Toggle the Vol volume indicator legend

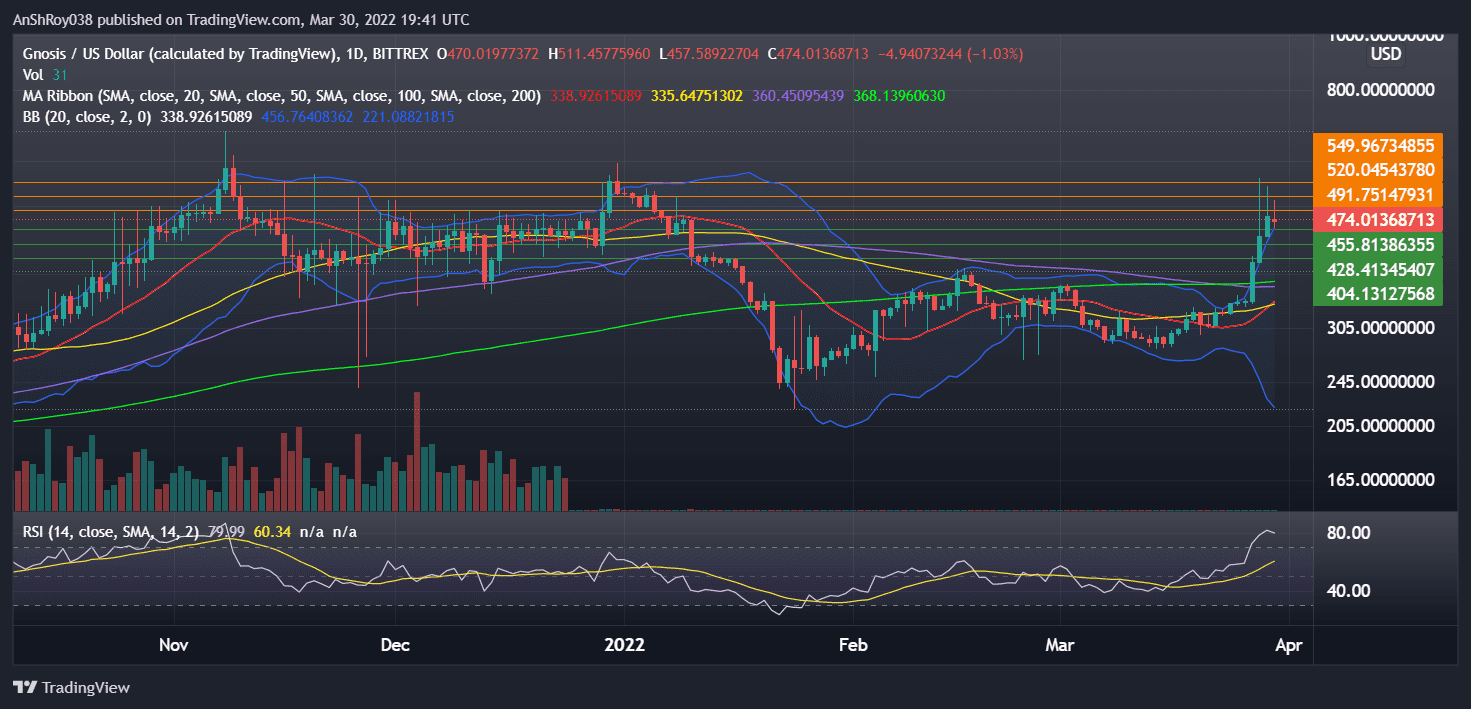pos(33,74)
